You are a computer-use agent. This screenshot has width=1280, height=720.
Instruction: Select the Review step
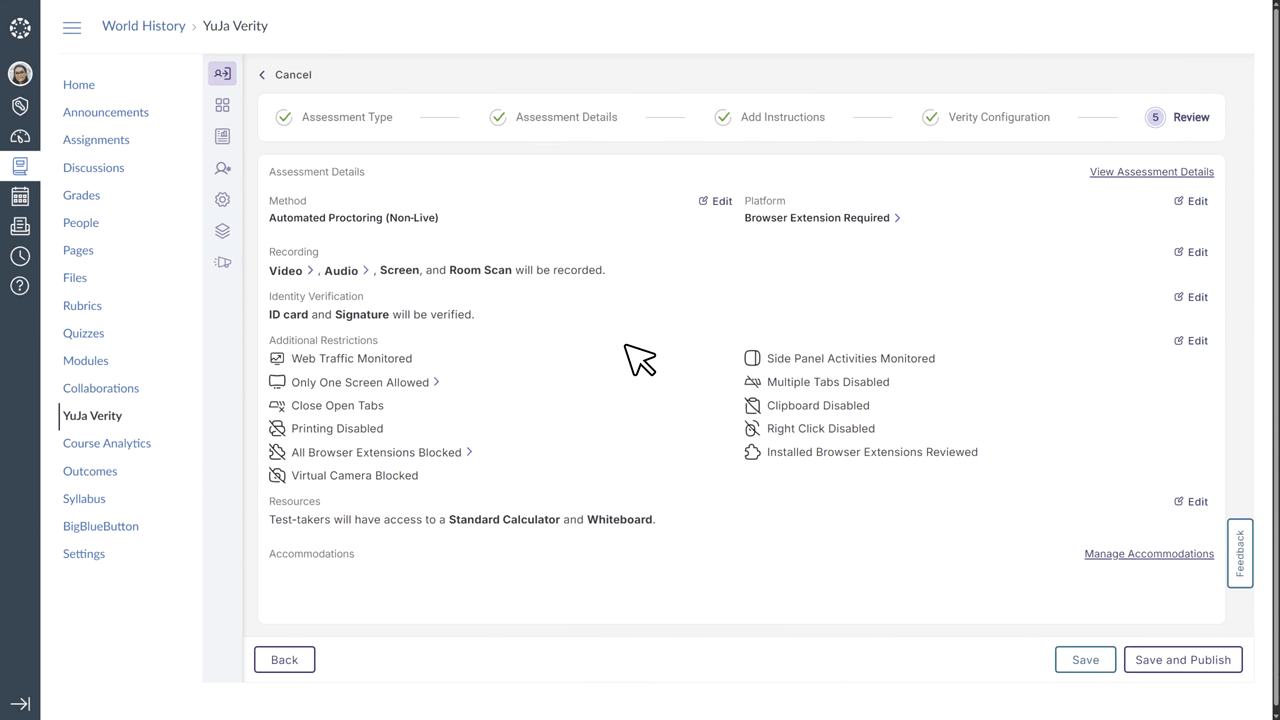(x=1178, y=117)
